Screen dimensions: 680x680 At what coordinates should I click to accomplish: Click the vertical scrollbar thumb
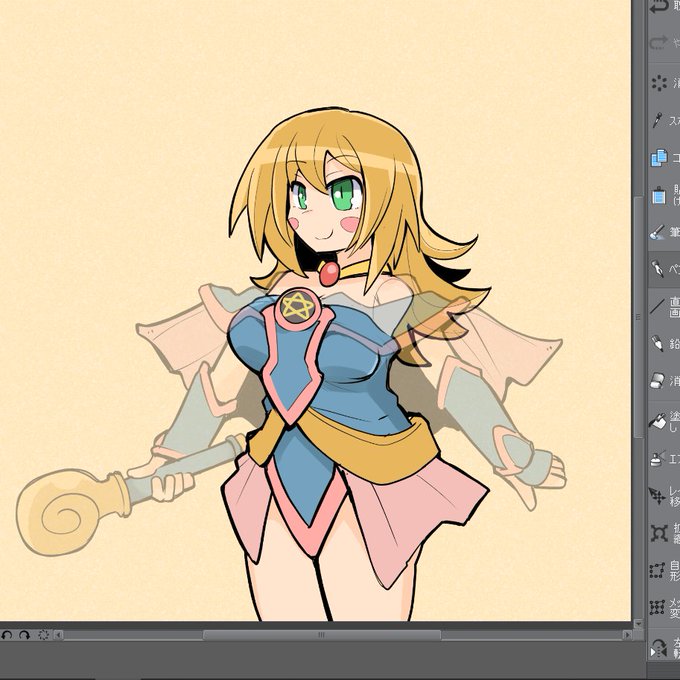click(x=638, y=317)
